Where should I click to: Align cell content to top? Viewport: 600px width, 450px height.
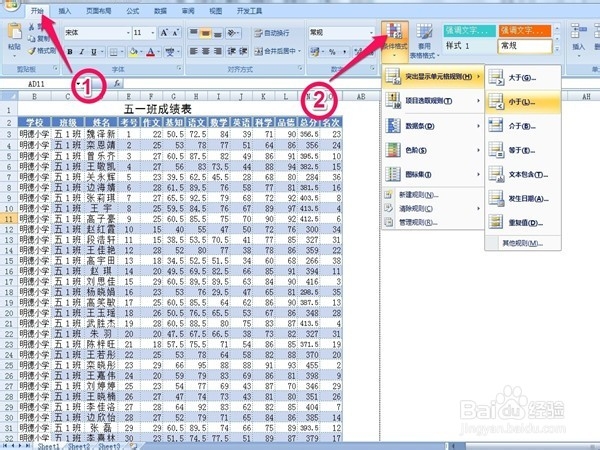pyautogui.click(x=194, y=33)
